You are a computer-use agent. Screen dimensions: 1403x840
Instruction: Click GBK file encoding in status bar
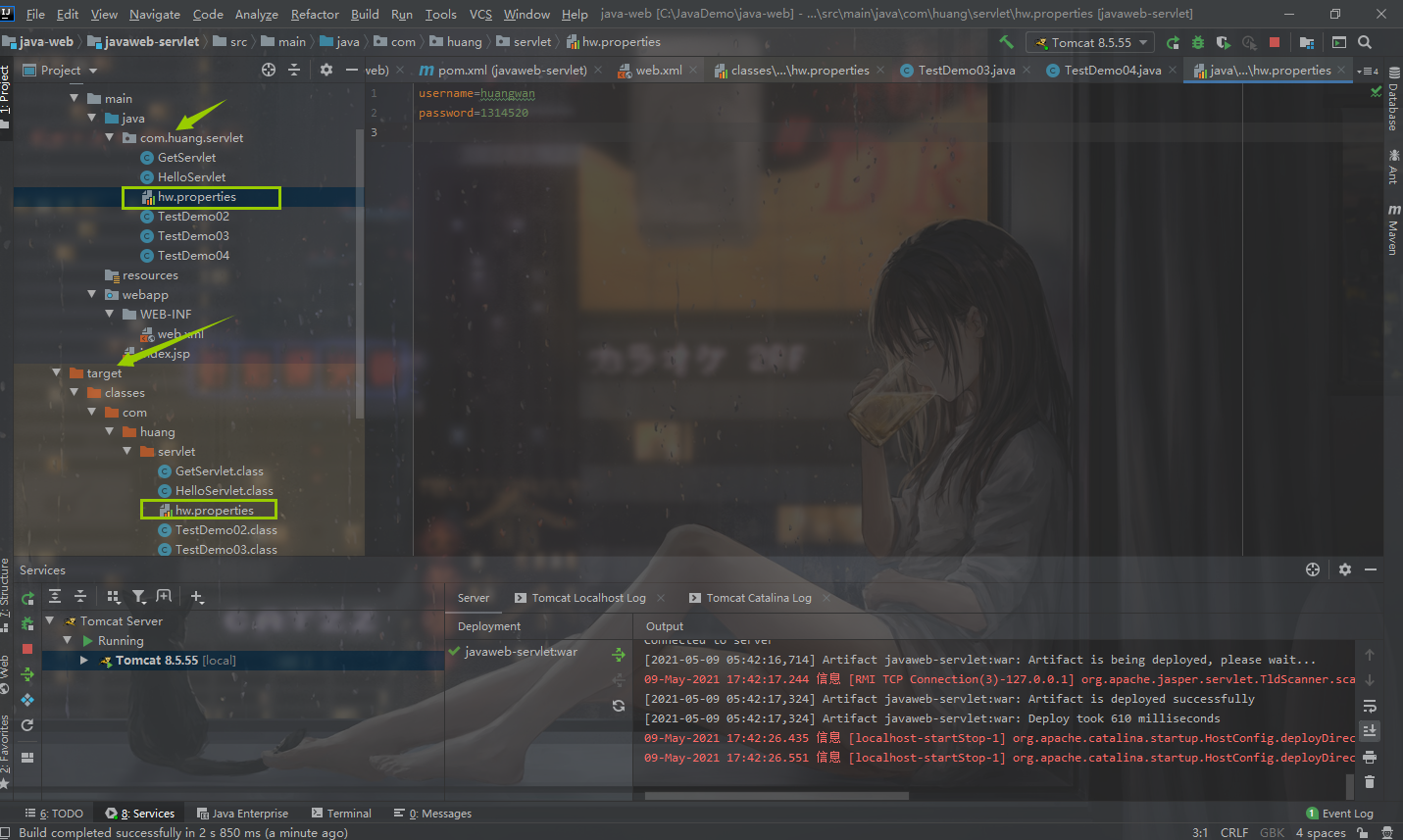1272,833
